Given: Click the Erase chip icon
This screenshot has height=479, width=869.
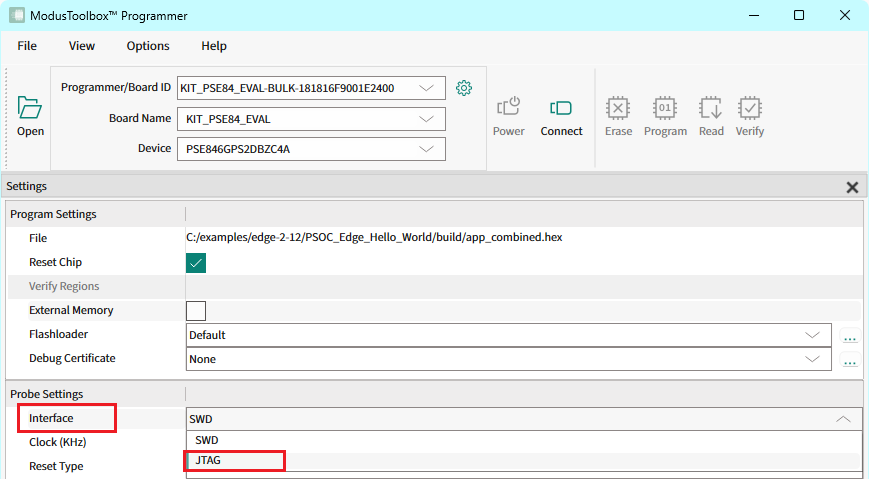Looking at the screenshot, I should [x=618, y=108].
